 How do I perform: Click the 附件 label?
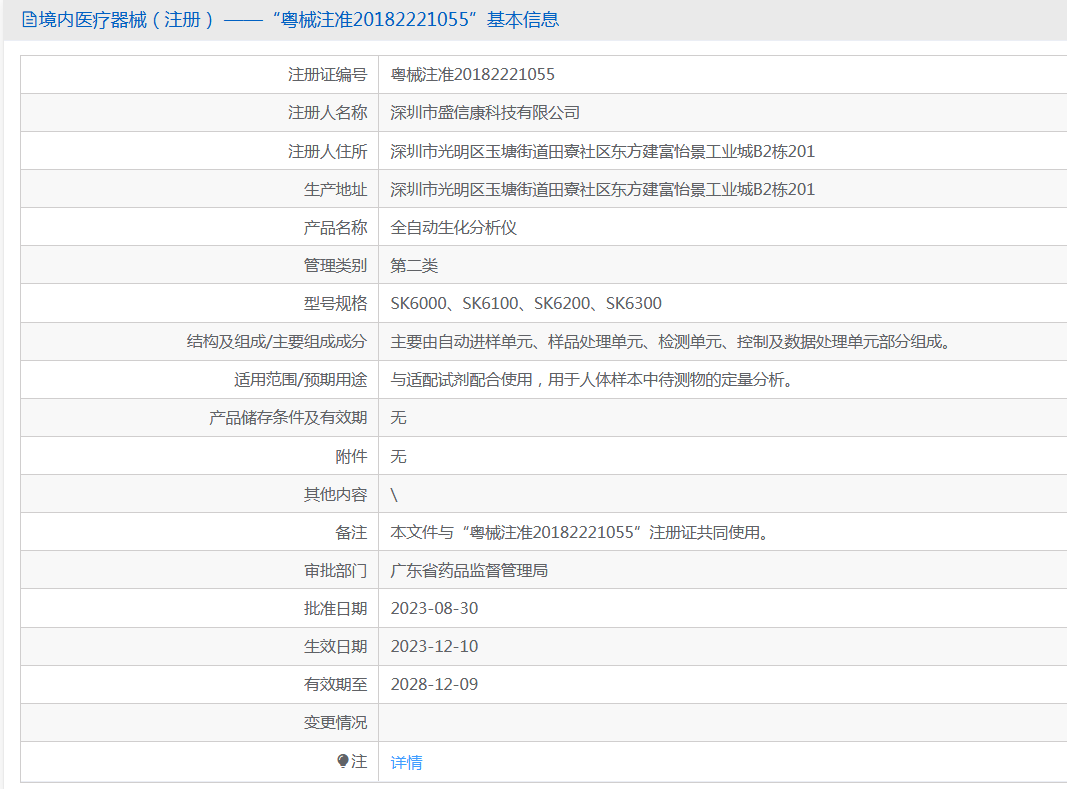(x=351, y=456)
